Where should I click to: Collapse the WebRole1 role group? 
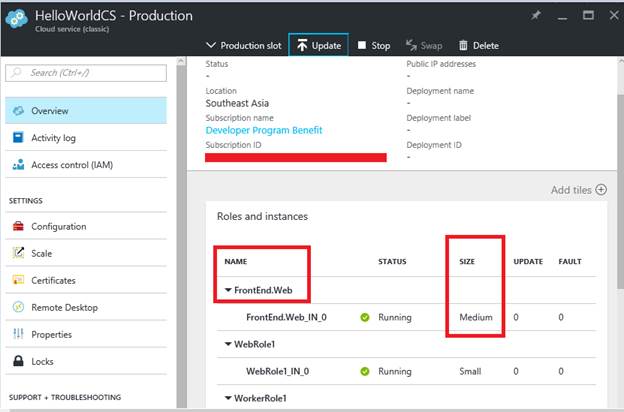tap(229, 344)
